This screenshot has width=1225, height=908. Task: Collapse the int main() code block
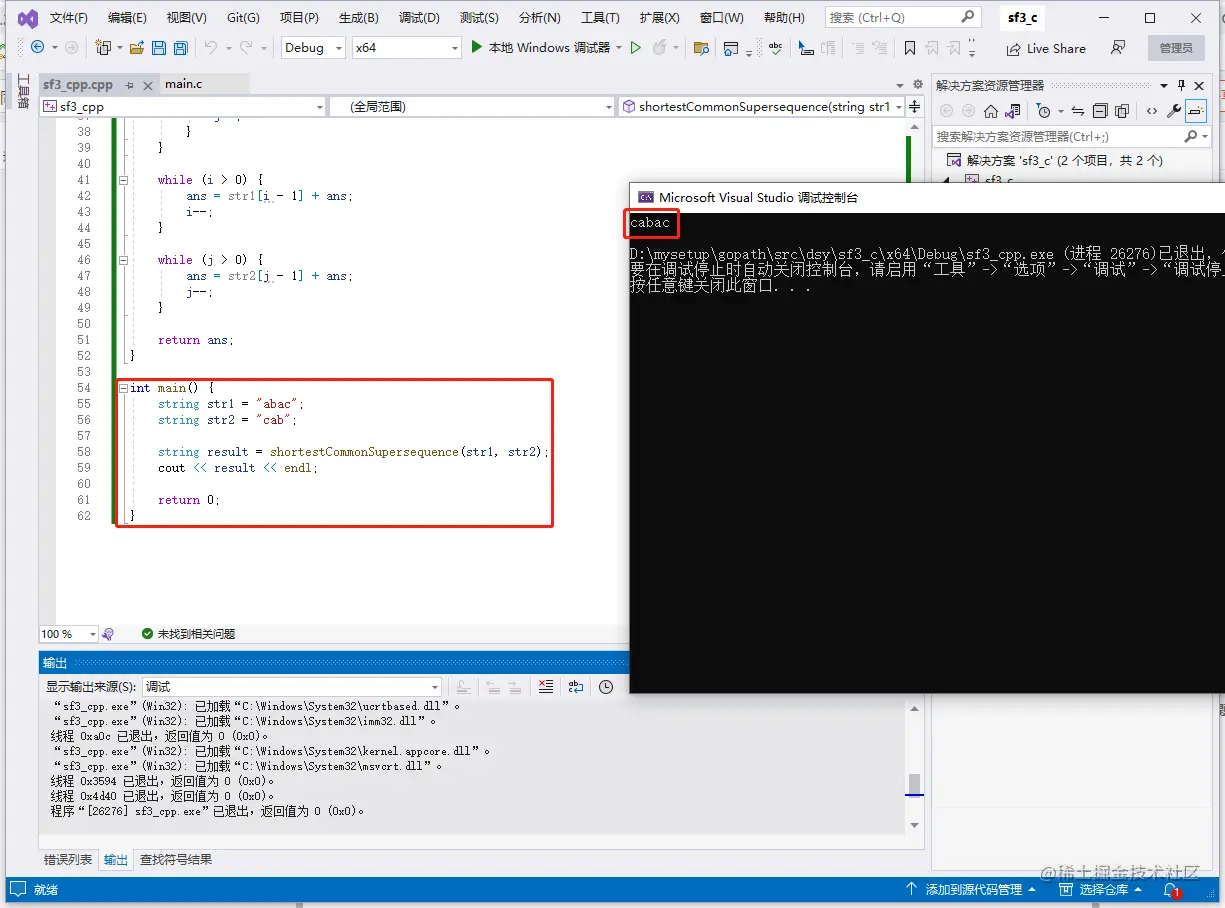(123, 388)
